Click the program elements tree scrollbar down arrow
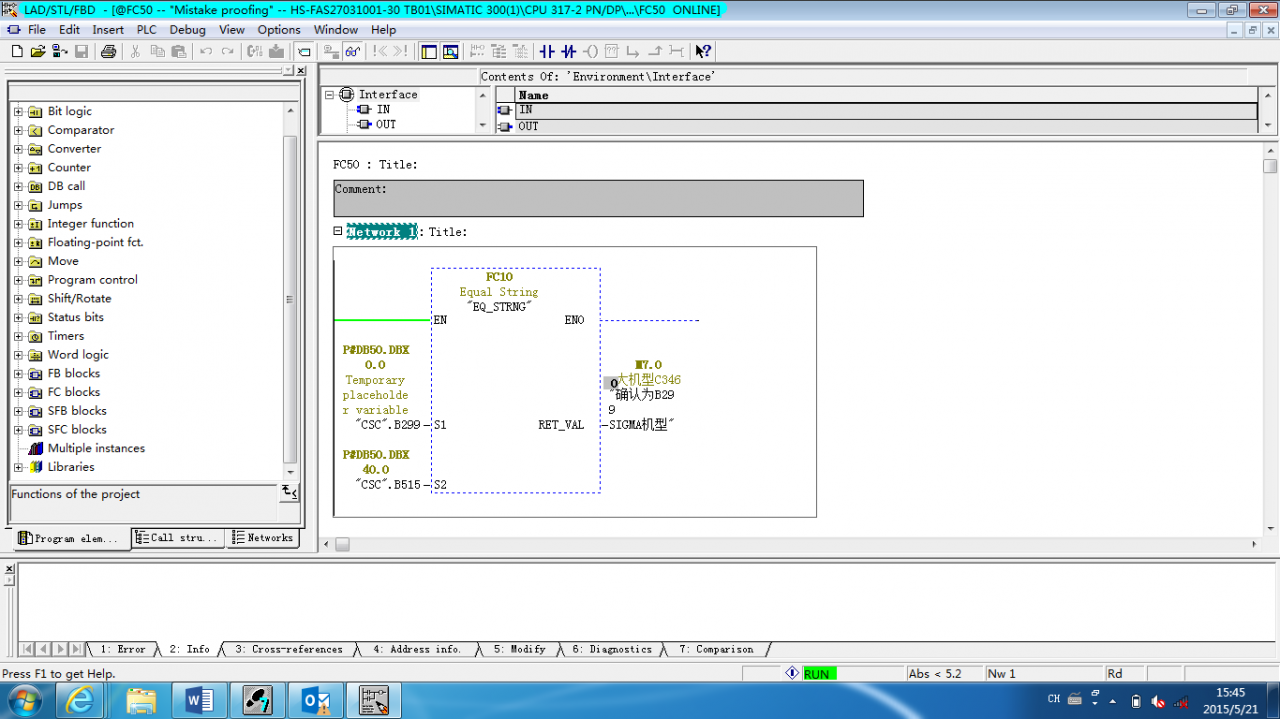Viewport: 1280px width, 719px height. tap(291, 473)
